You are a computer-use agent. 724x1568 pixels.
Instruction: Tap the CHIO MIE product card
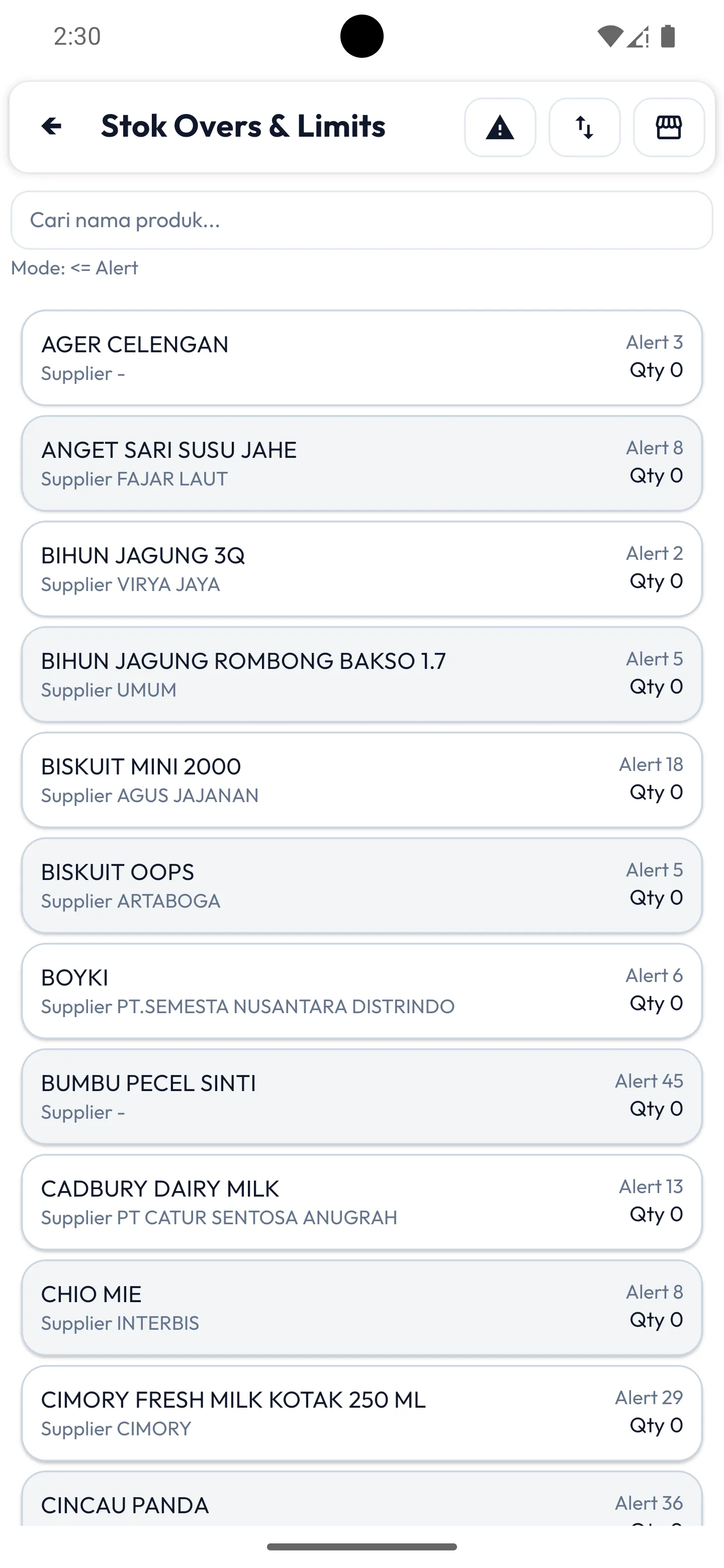(361, 1308)
